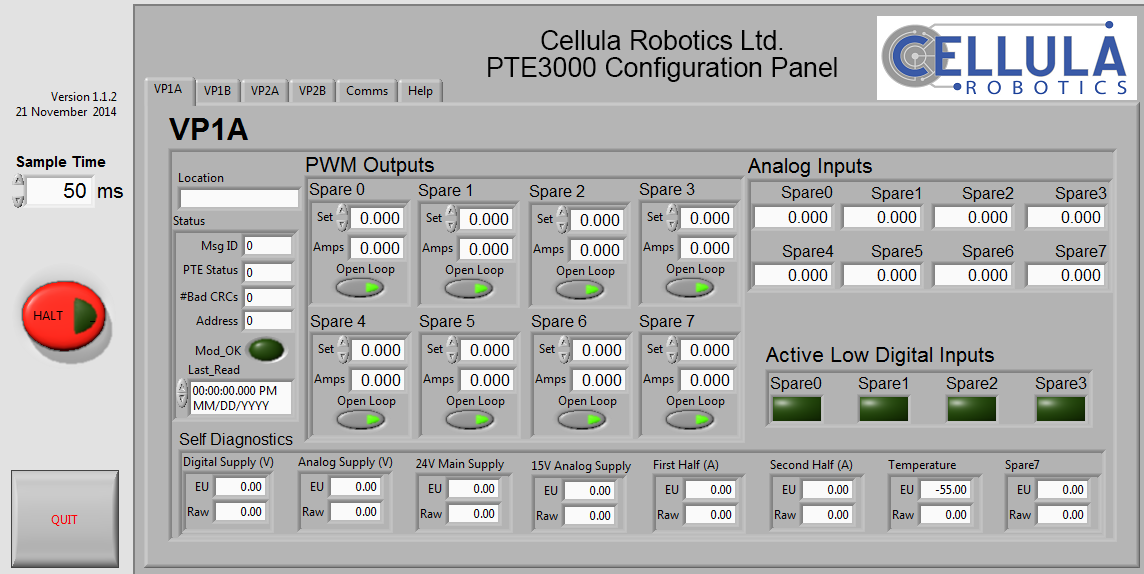The height and width of the screenshot is (574, 1144).
Task: Click the Sample Time value field
Action: pyautogui.click(x=61, y=191)
